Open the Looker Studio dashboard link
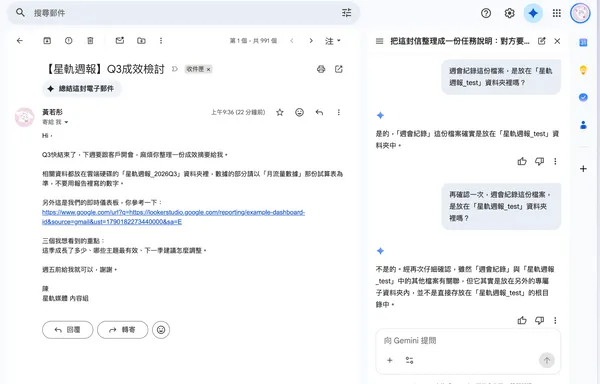This screenshot has width=600, height=384. (x=173, y=217)
